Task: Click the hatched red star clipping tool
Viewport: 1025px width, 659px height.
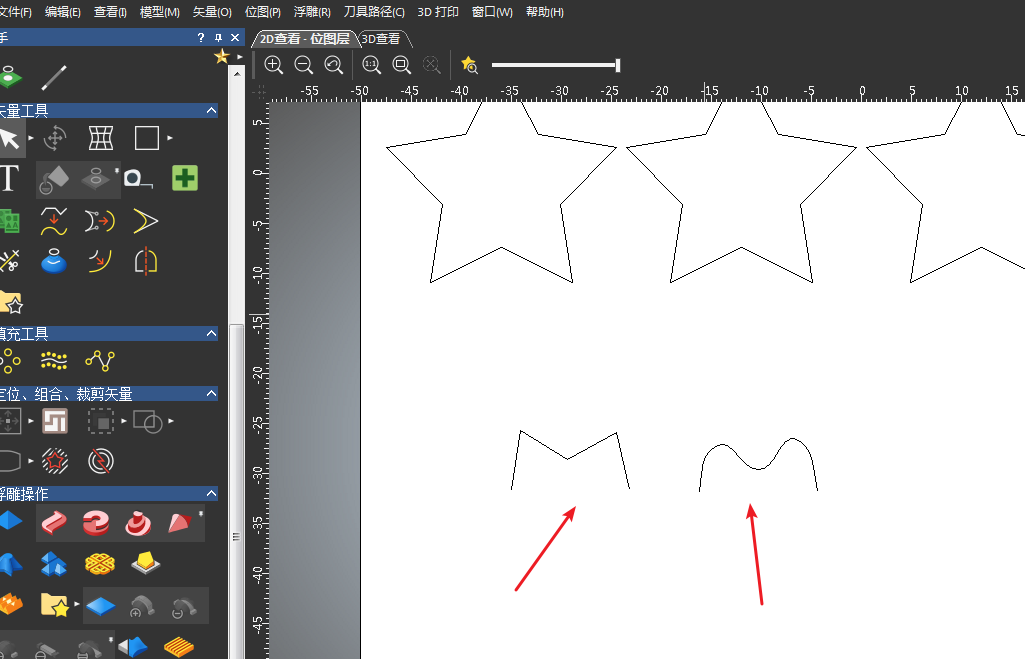Action: click(55, 461)
